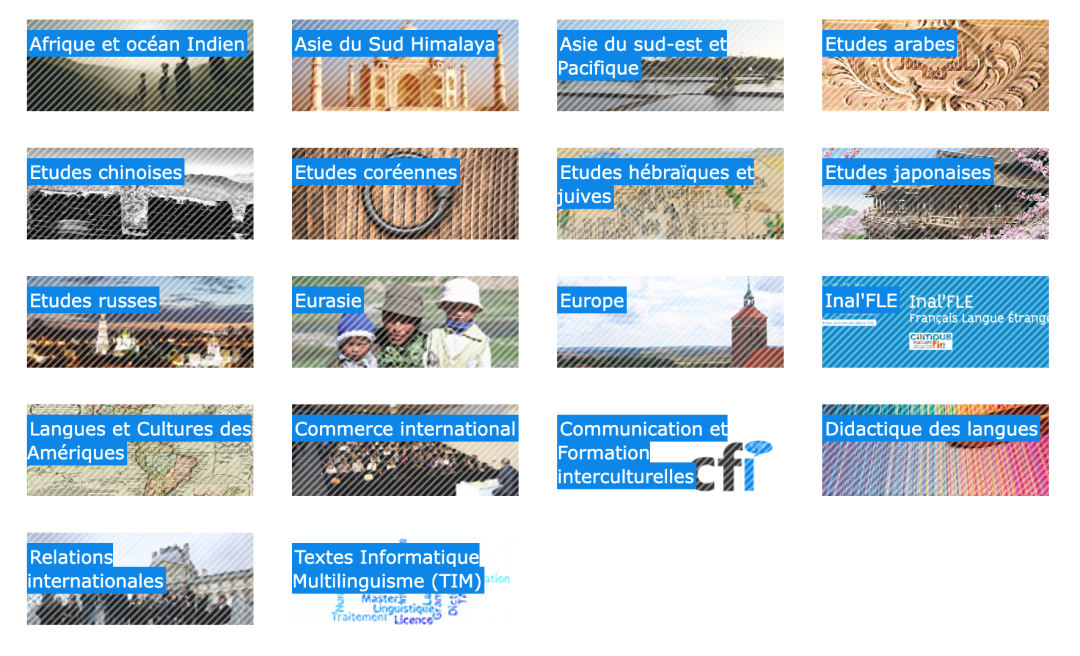The width and height of the screenshot is (1080, 656).
Task: View the Etudes japonaises department
Action: point(935,194)
